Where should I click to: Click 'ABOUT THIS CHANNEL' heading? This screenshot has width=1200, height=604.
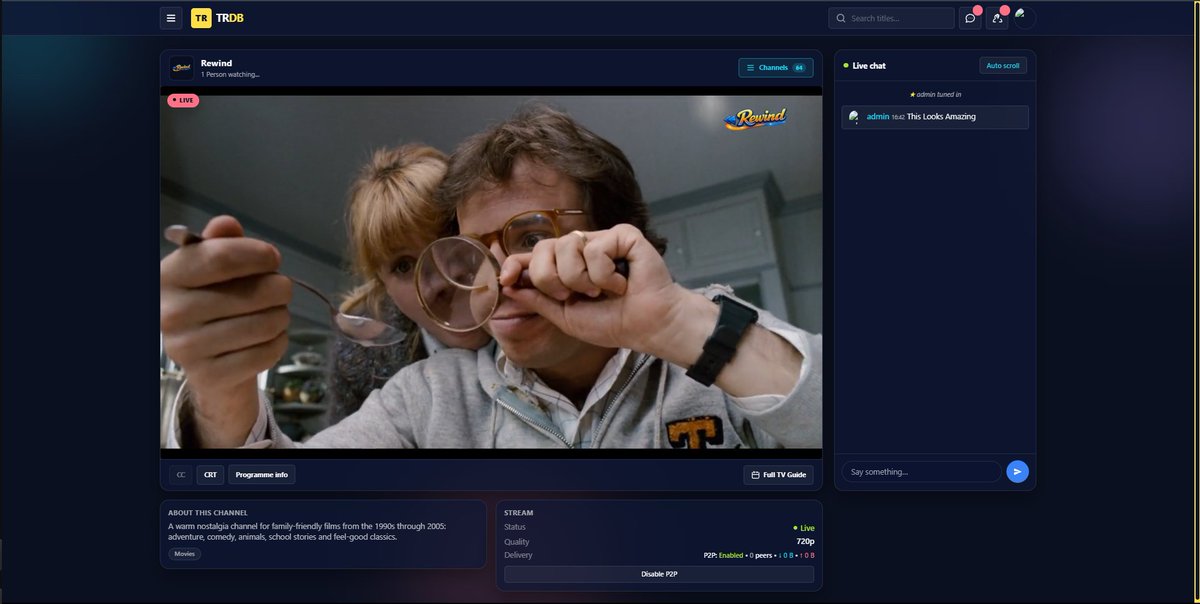(x=208, y=513)
